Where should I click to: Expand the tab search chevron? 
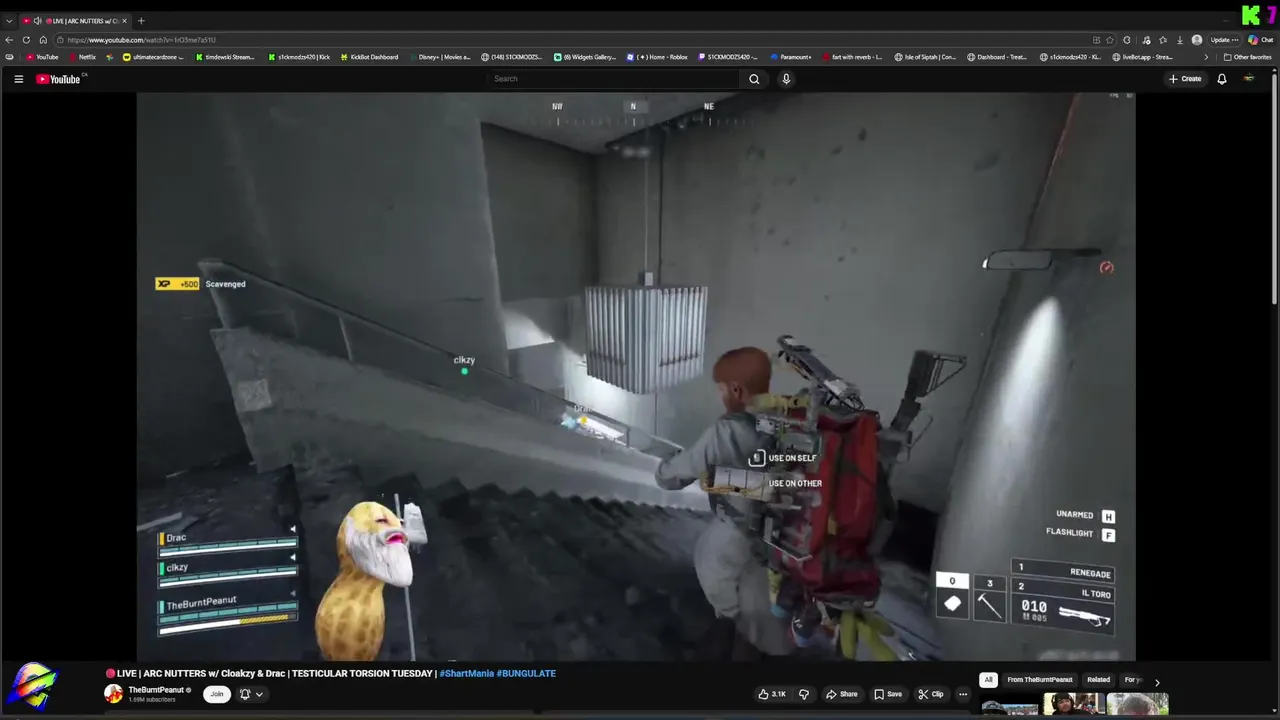(9, 21)
